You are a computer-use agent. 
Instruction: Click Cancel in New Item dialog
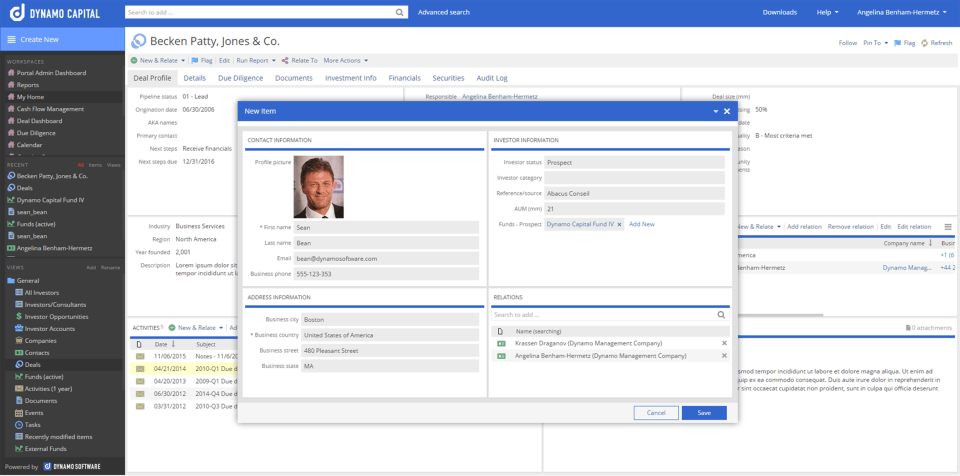pyautogui.click(x=656, y=413)
